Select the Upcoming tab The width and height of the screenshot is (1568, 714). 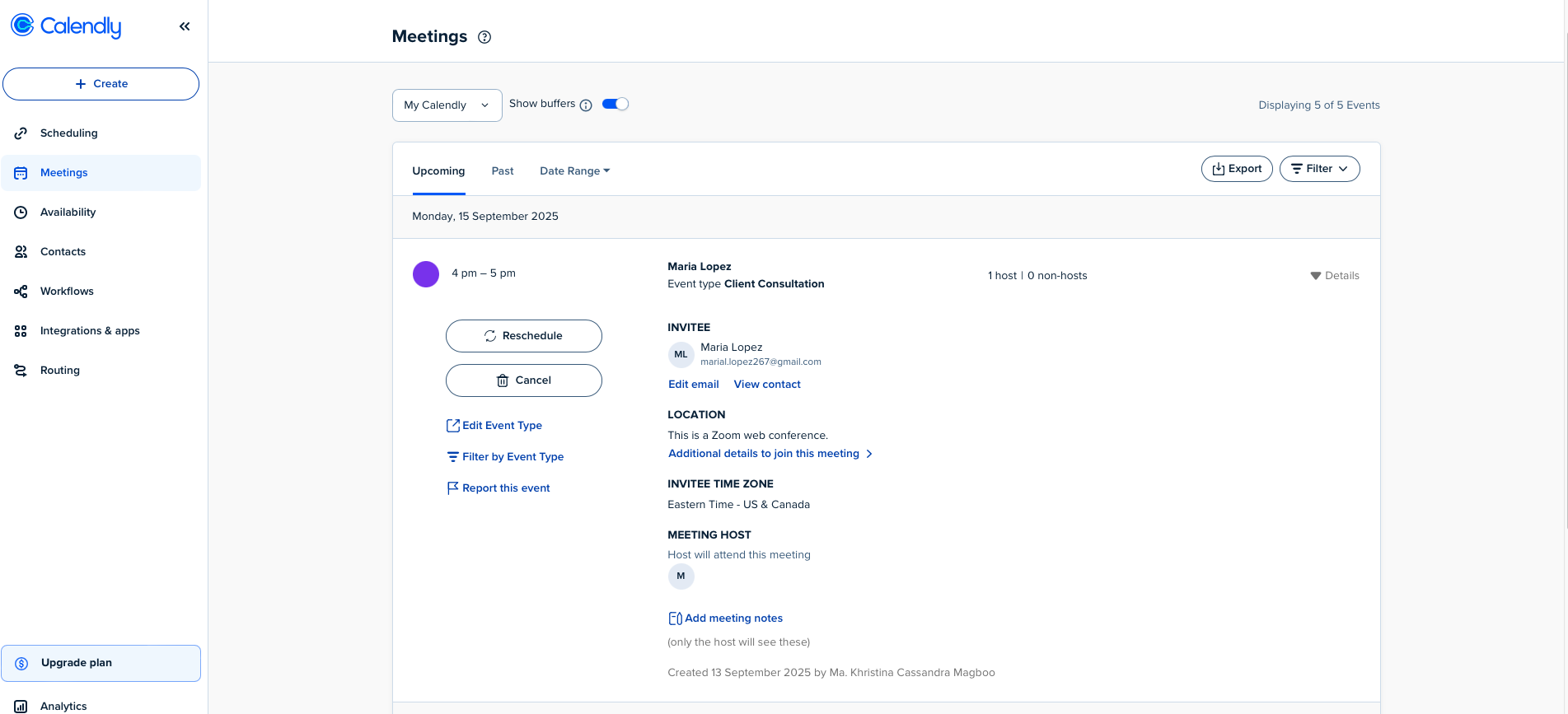point(438,171)
